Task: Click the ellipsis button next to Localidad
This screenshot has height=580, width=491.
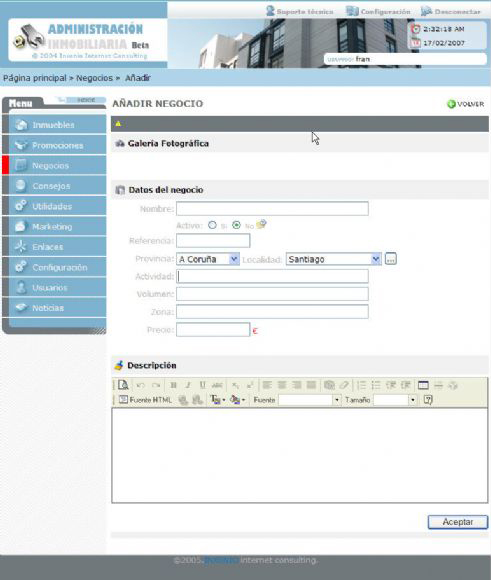Action: pos(391,259)
